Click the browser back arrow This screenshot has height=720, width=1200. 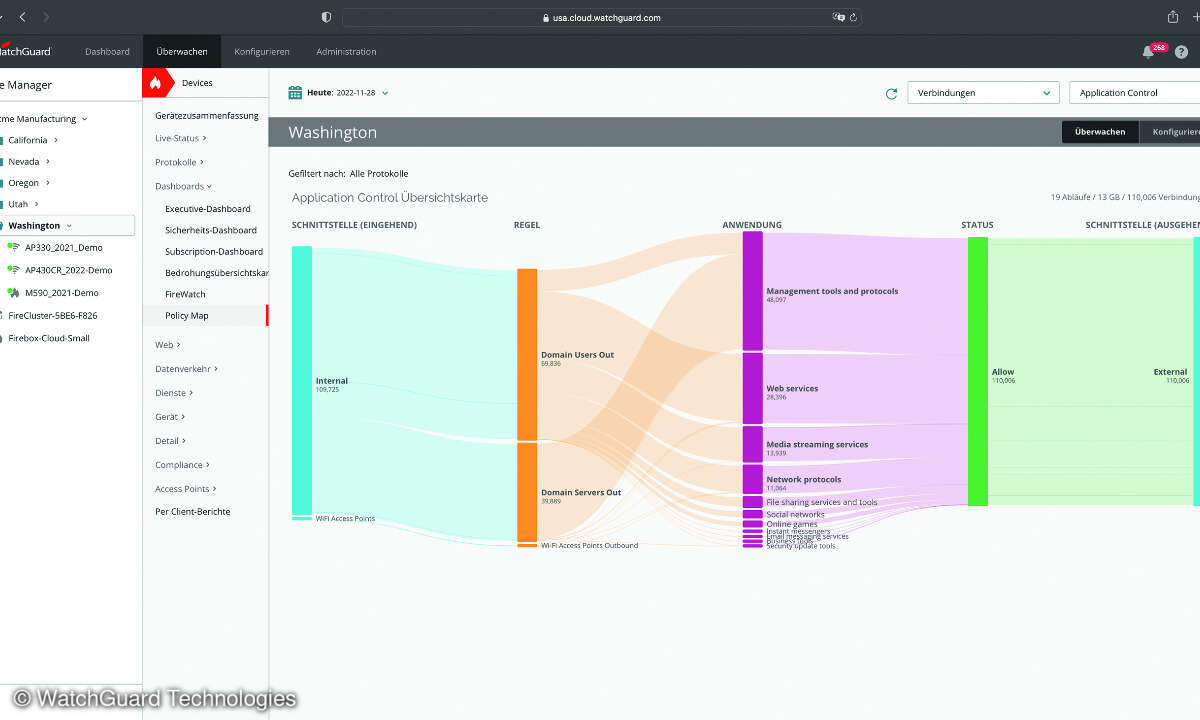tap(23, 17)
